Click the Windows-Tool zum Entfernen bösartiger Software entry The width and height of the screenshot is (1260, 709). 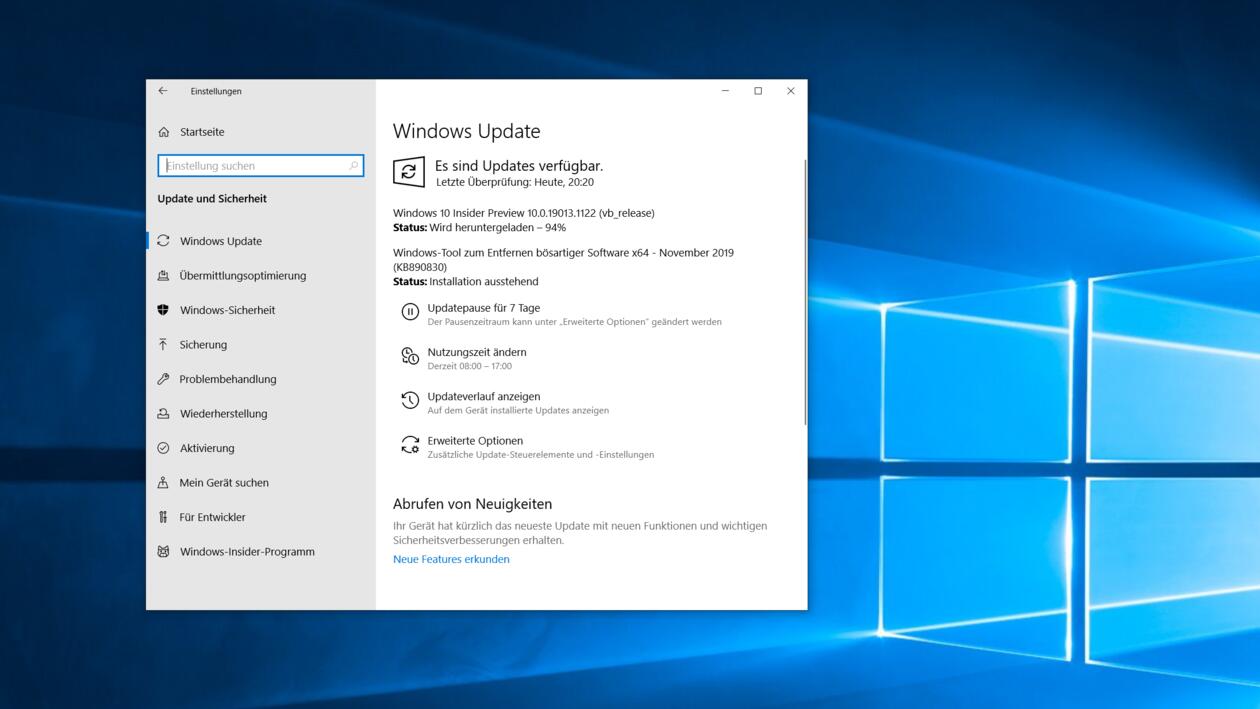click(563, 260)
